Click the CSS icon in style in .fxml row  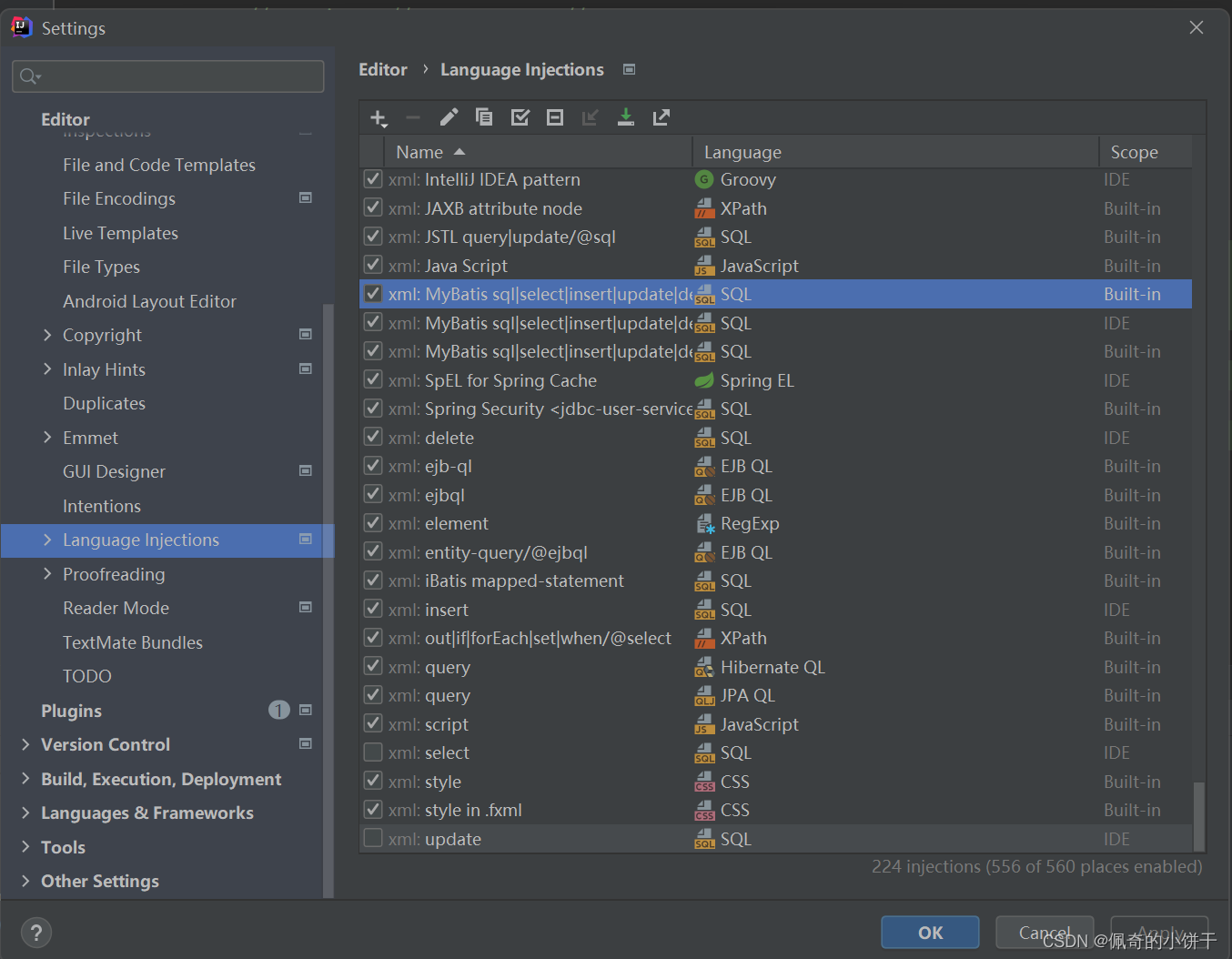(704, 810)
